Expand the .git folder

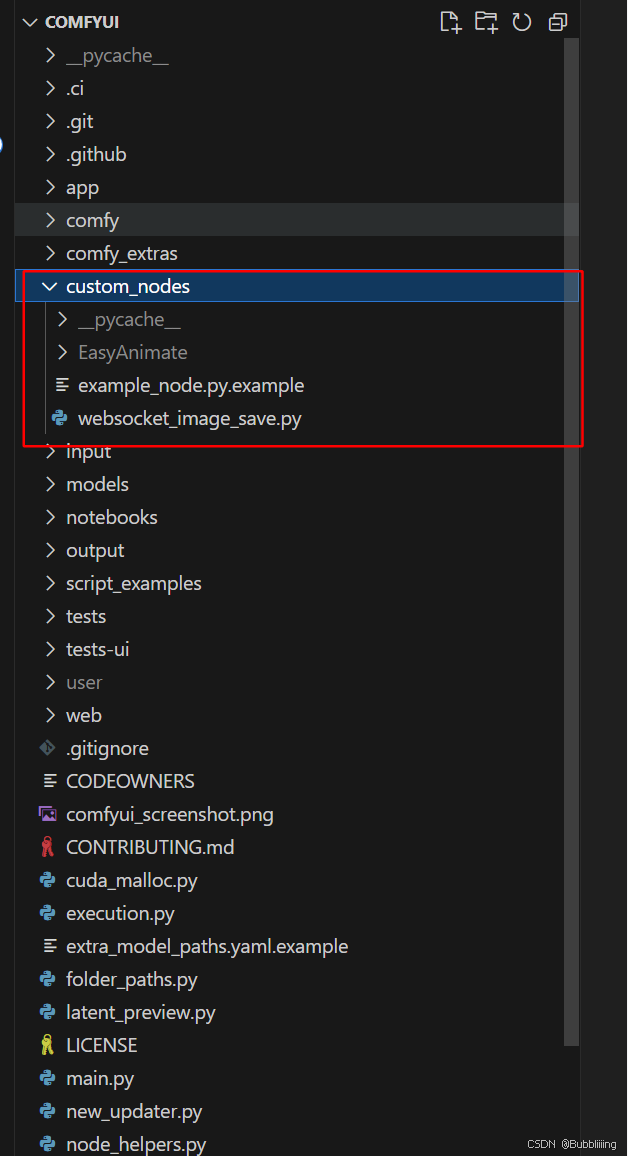click(x=50, y=121)
